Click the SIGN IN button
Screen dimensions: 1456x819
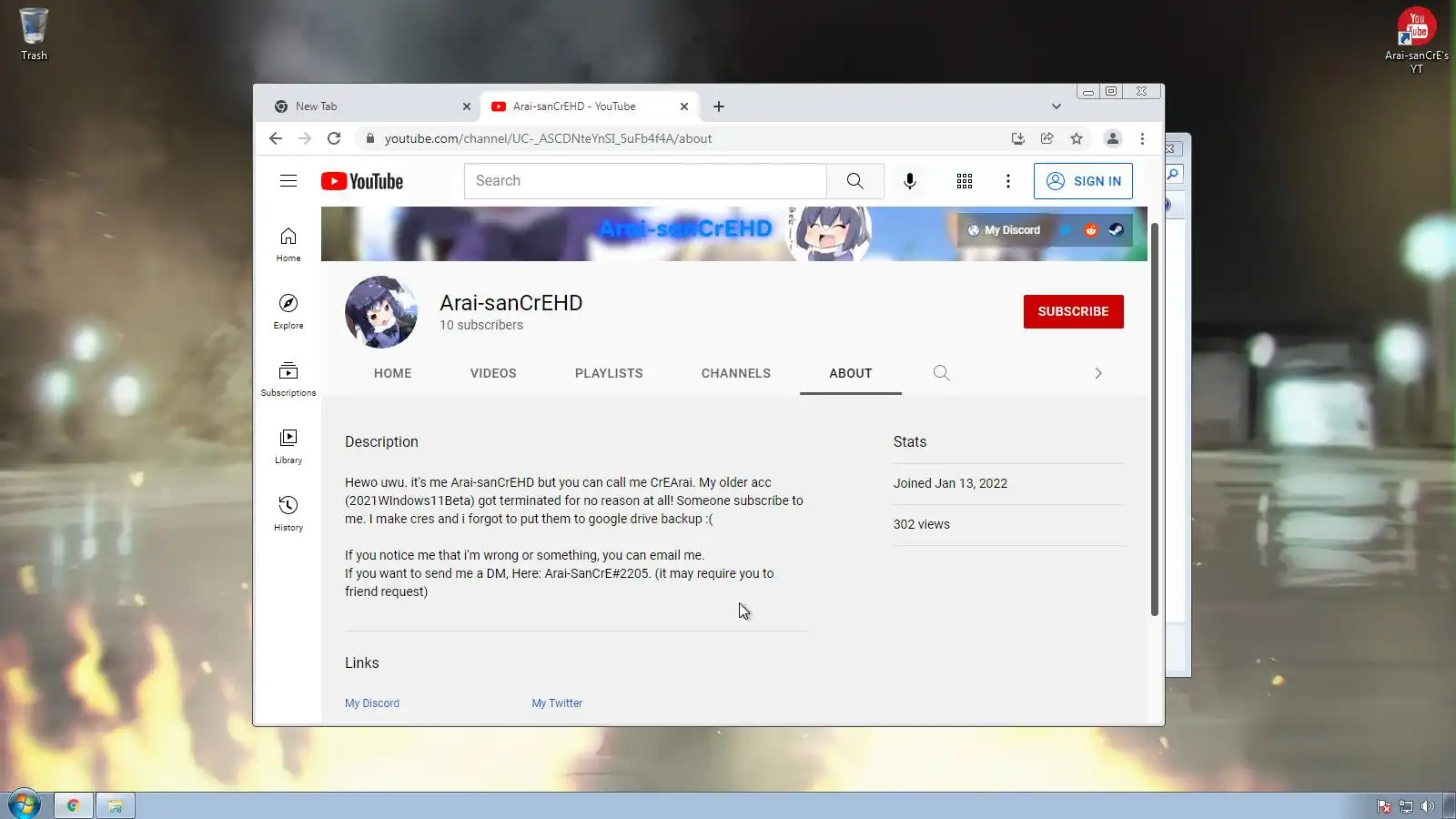1083,181
